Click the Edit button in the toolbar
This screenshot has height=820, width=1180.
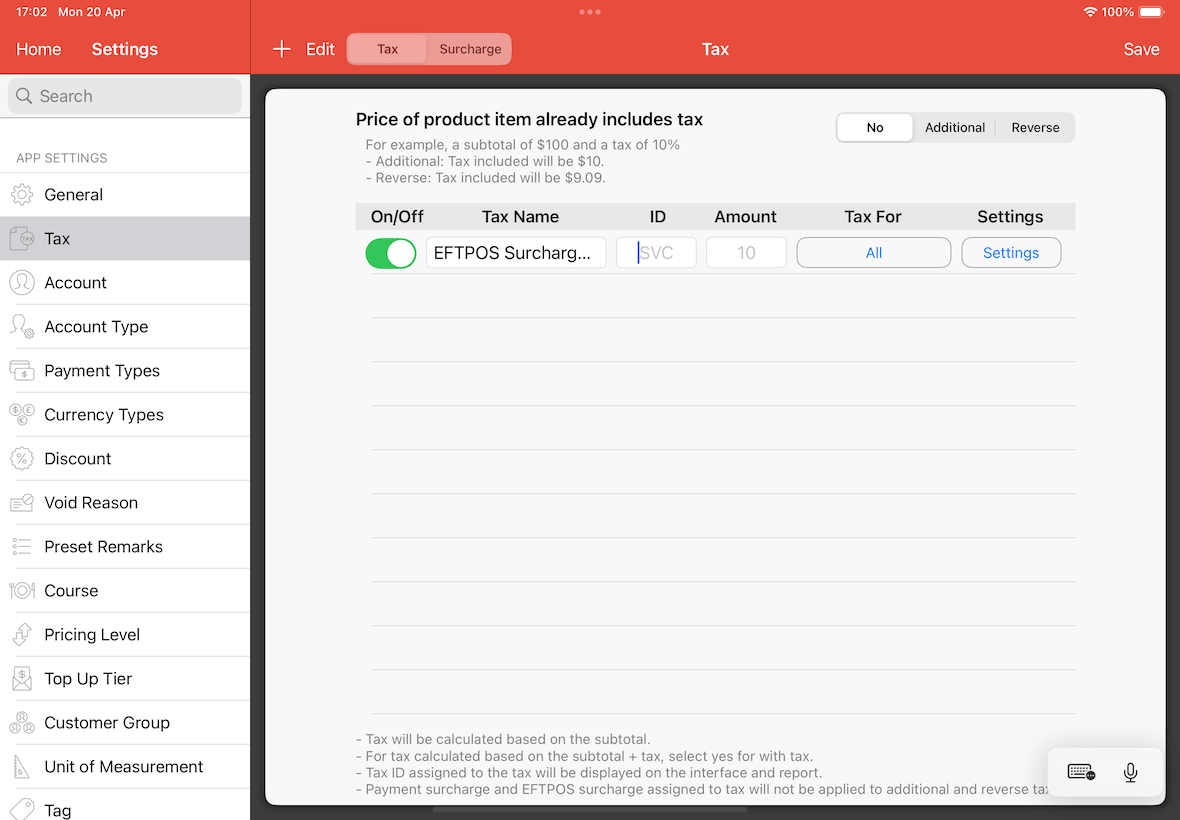tap(320, 50)
